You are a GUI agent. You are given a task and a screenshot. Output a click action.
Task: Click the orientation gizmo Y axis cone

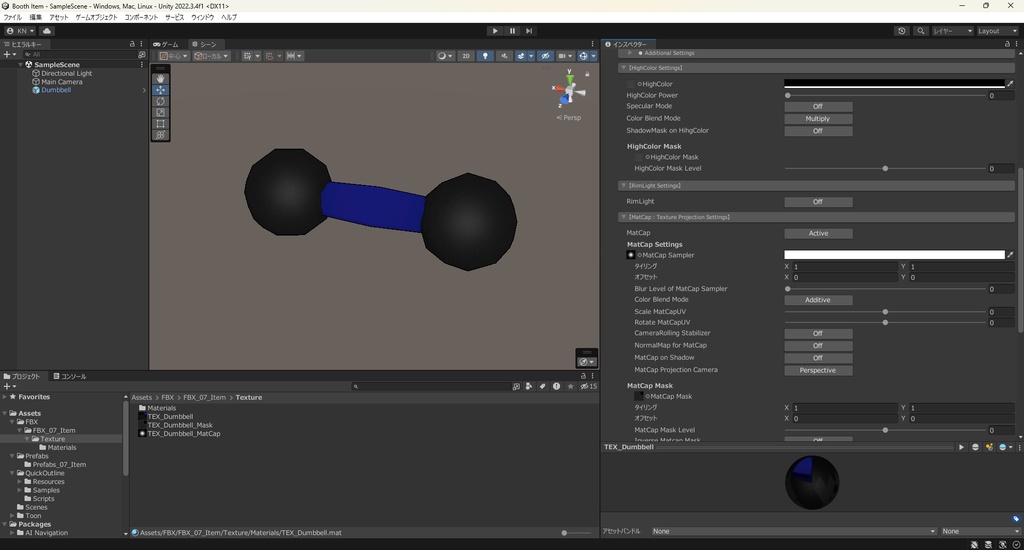pos(570,79)
